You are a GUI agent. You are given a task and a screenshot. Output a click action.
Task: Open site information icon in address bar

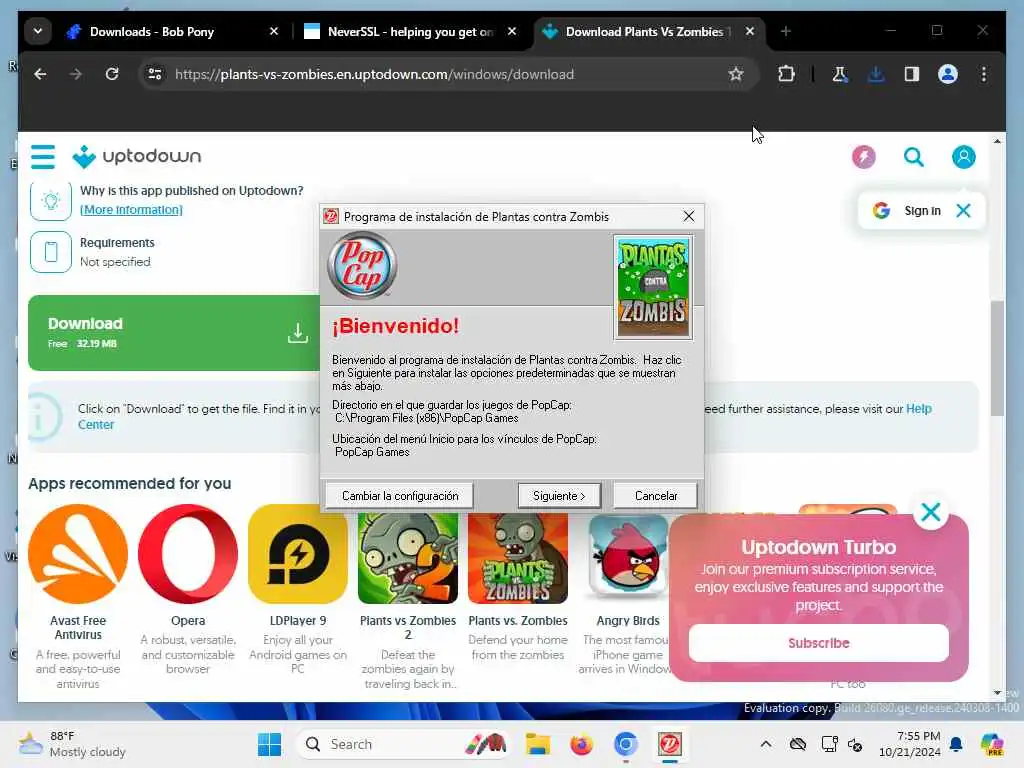[155, 74]
